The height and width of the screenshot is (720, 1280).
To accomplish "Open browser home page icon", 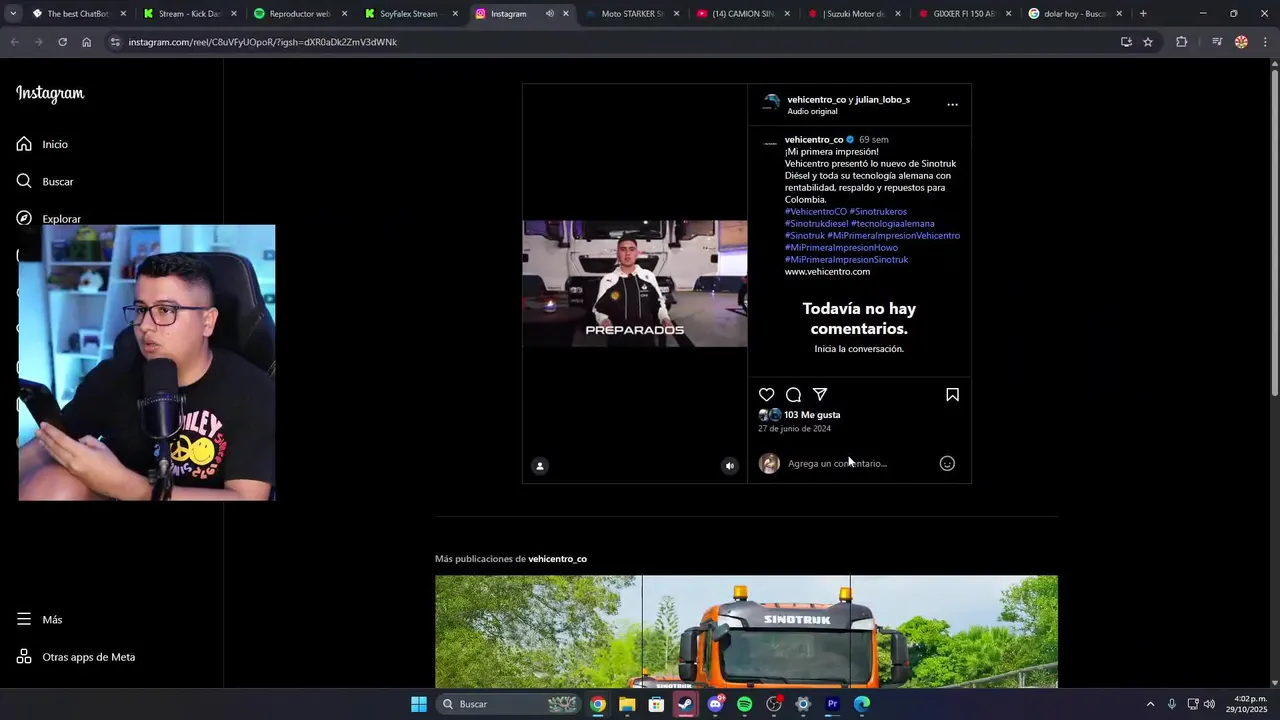I will [86, 42].
